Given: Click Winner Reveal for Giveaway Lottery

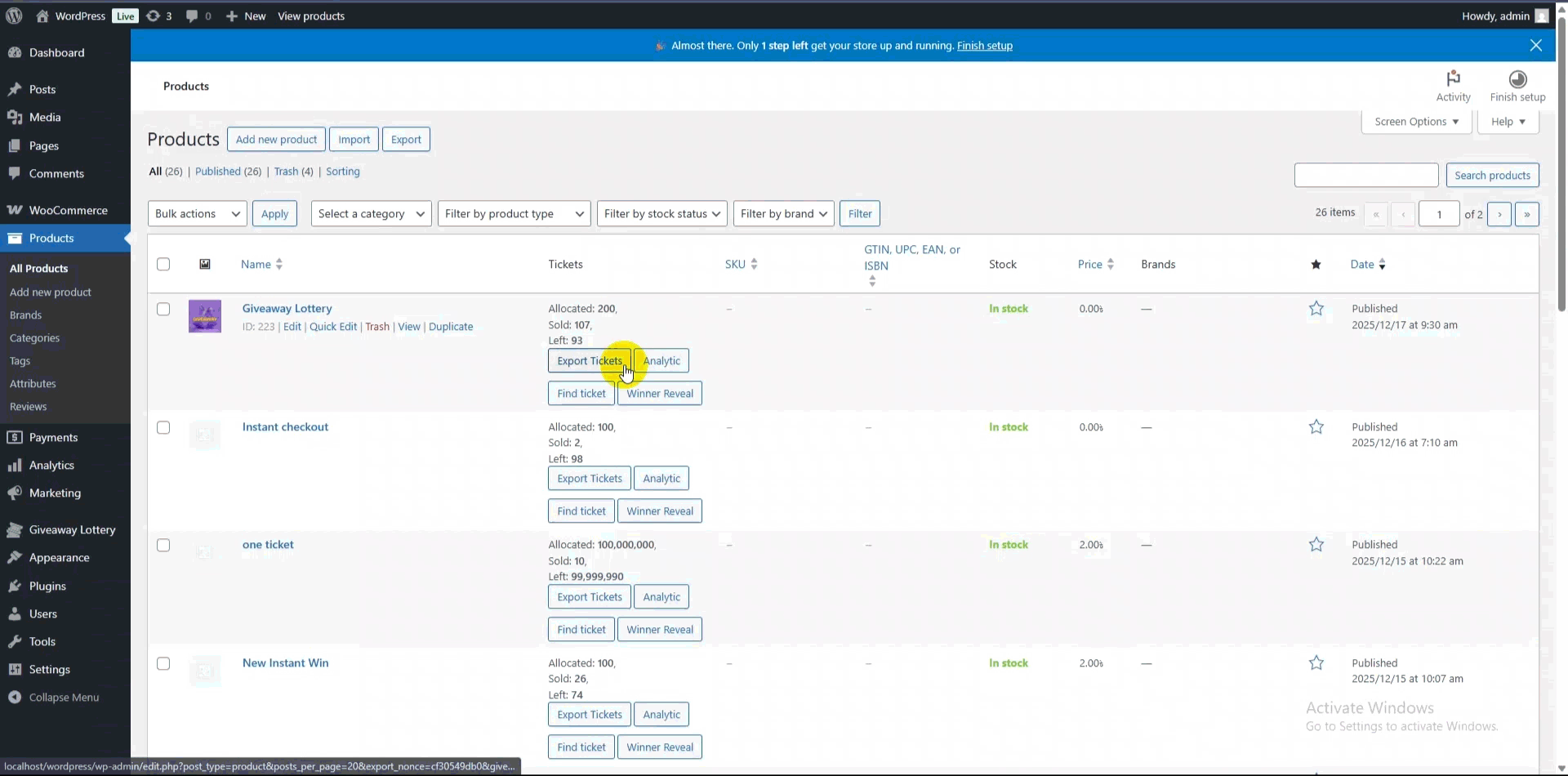Looking at the screenshot, I should tap(659, 394).
